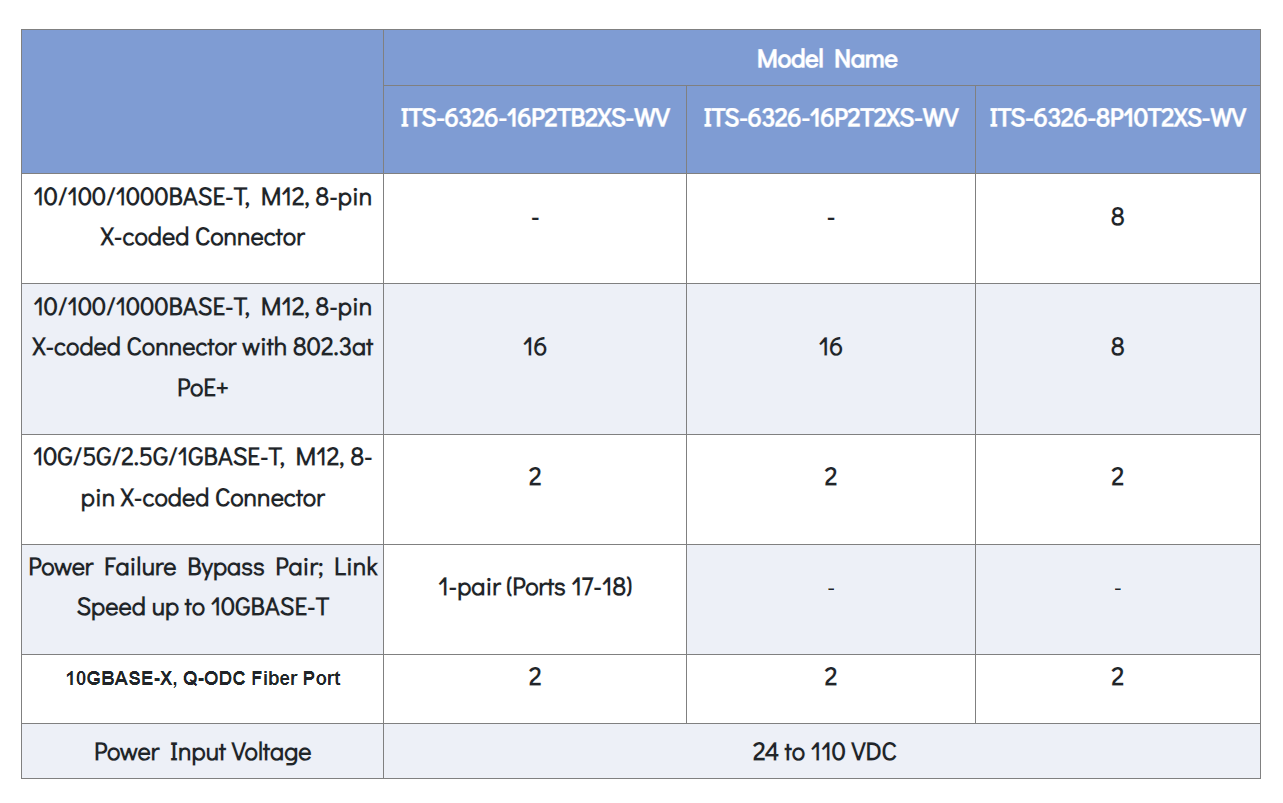Click the "1-pair (Ports 17-18)" cell

tap(535, 587)
